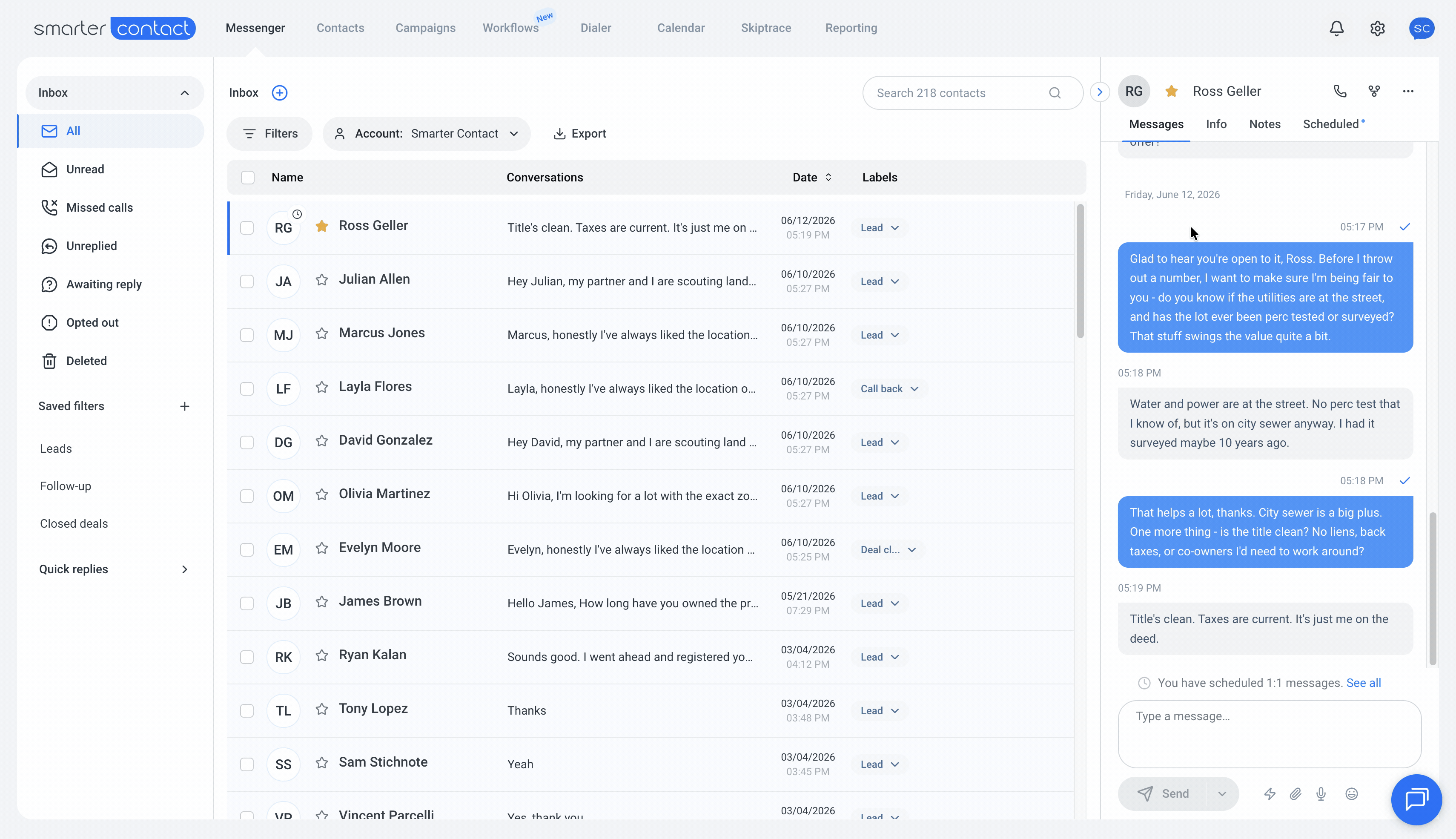Open Call back label dropdown for Layla Flores
The height and width of the screenshot is (839, 1456).
[889, 388]
